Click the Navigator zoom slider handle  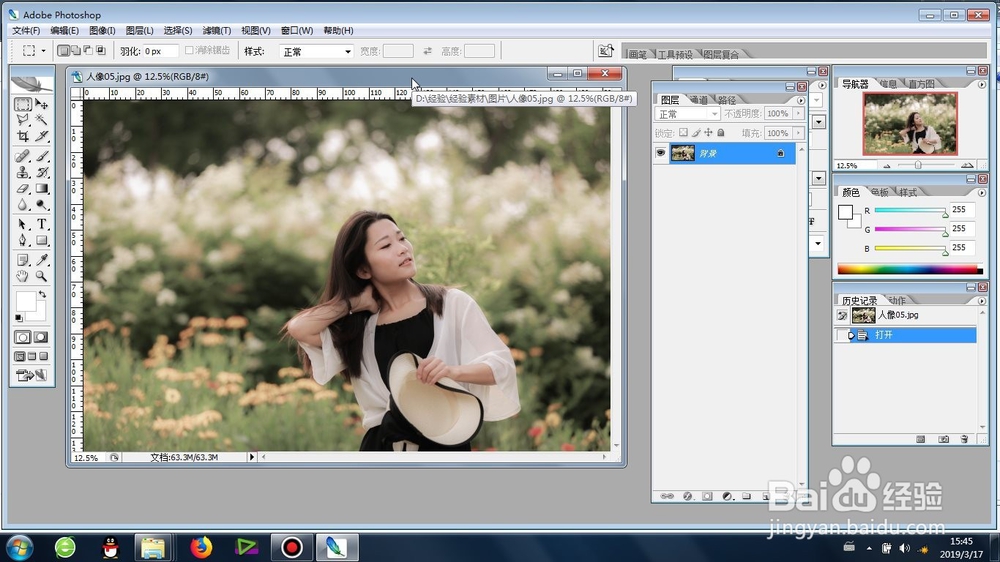[x=918, y=165]
